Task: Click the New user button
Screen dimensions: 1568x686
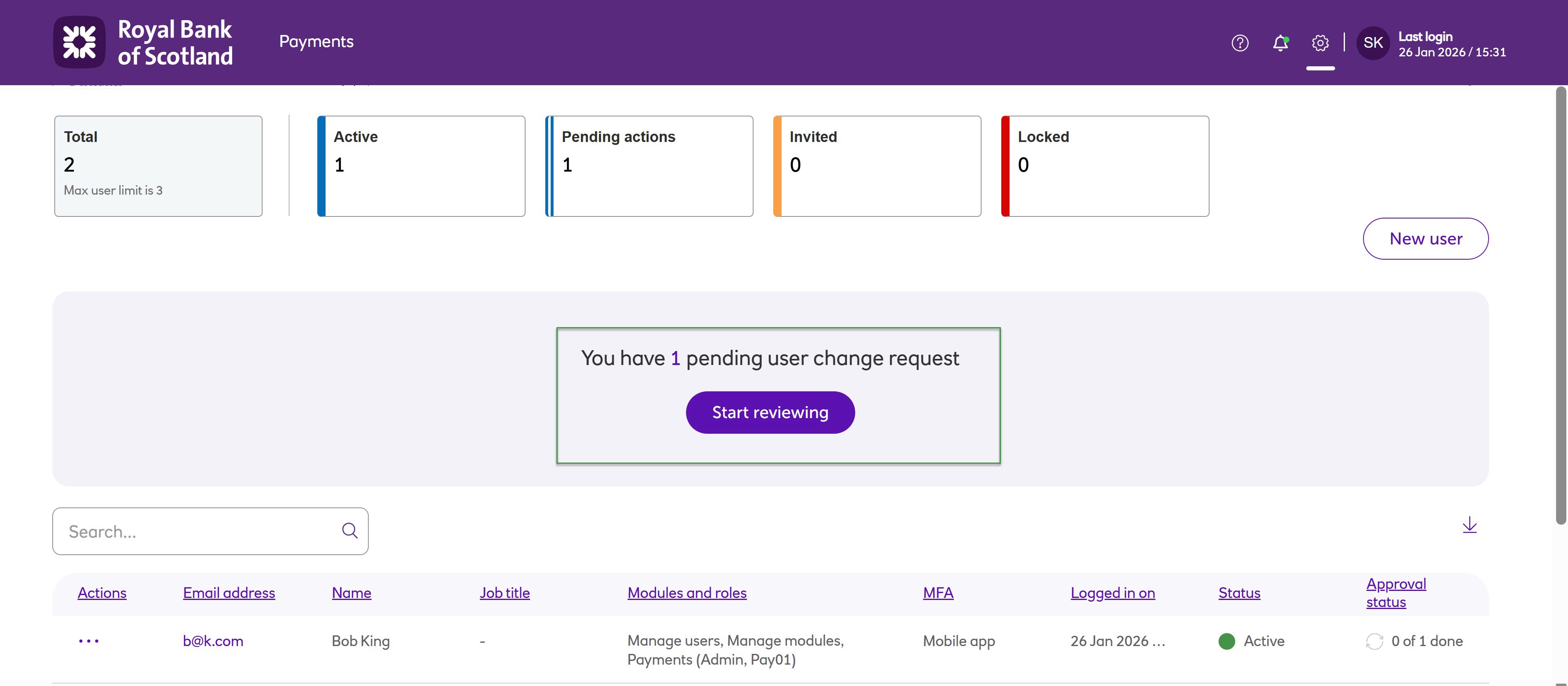Action: pyautogui.click(x=1425, y=239)
